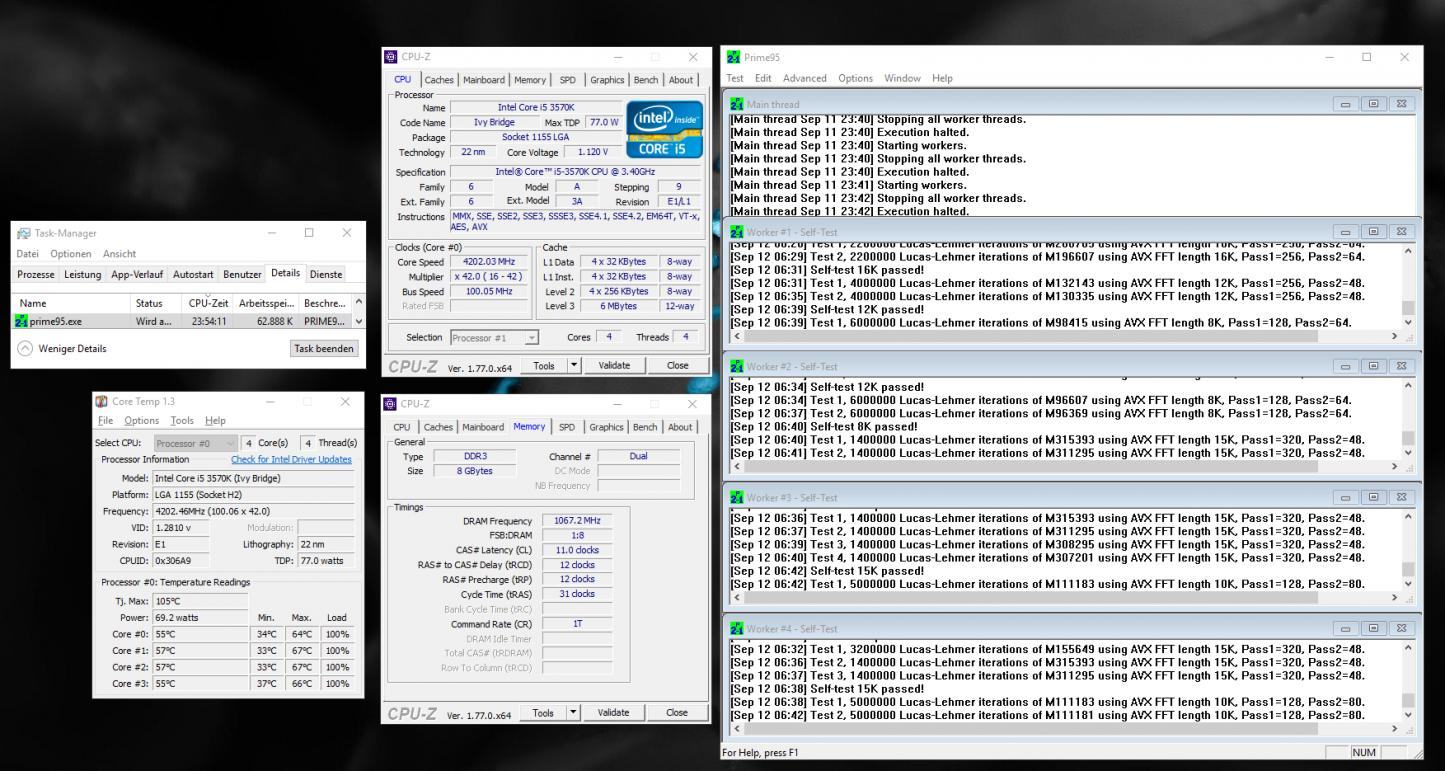1445x771 pixels.
Task: Open the Tools dropdown arrow in lower CPU-Z
Action: pos(574,713)
